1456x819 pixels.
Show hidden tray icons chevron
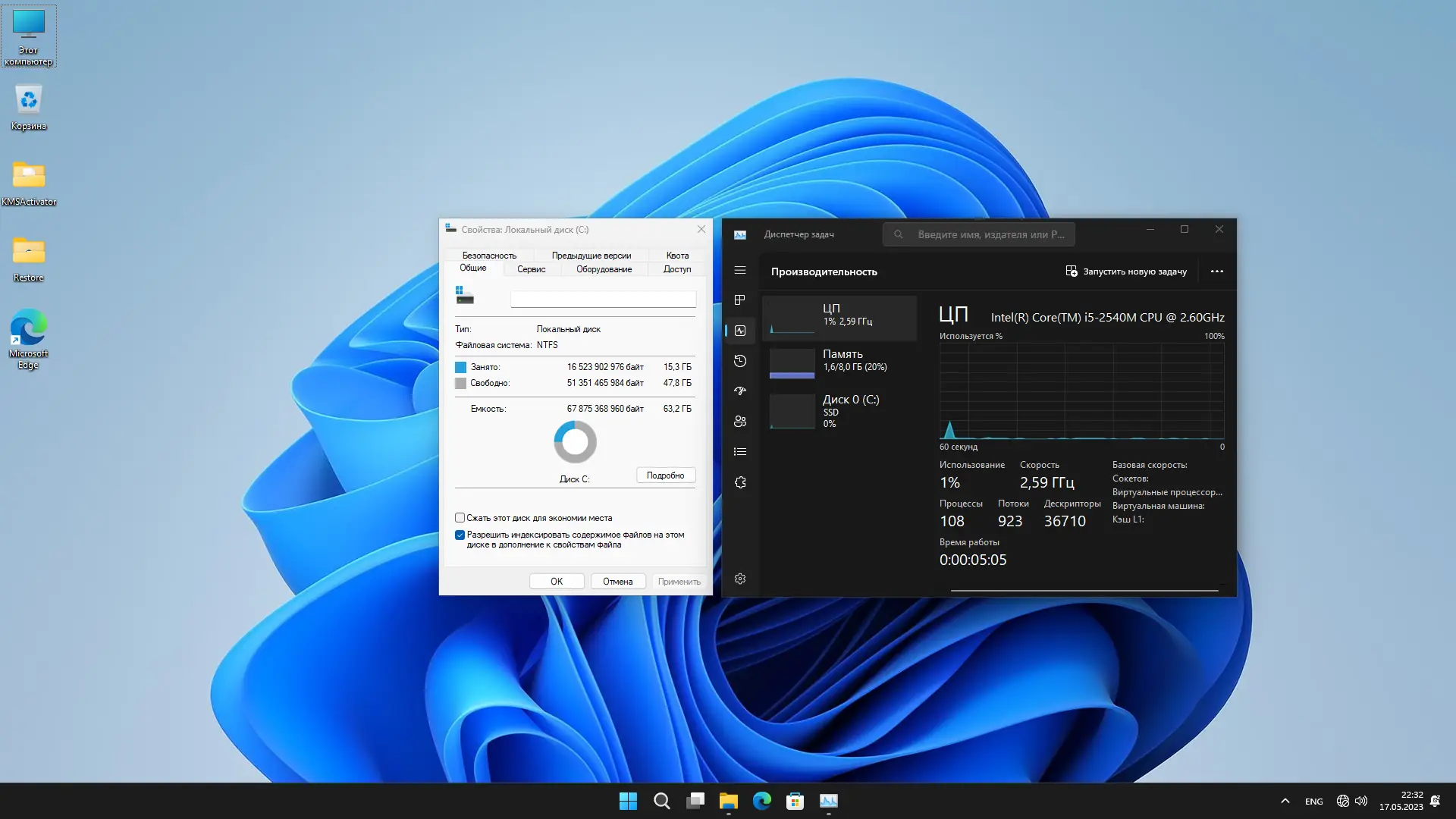point(1285,801)
